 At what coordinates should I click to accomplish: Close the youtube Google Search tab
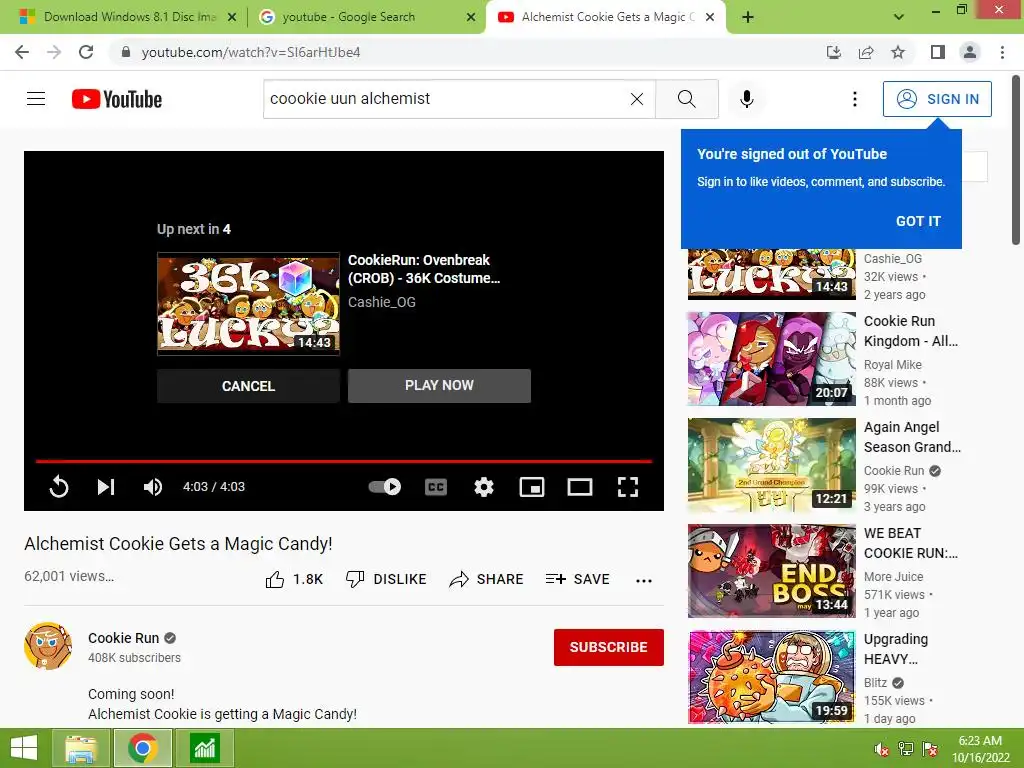471,18
